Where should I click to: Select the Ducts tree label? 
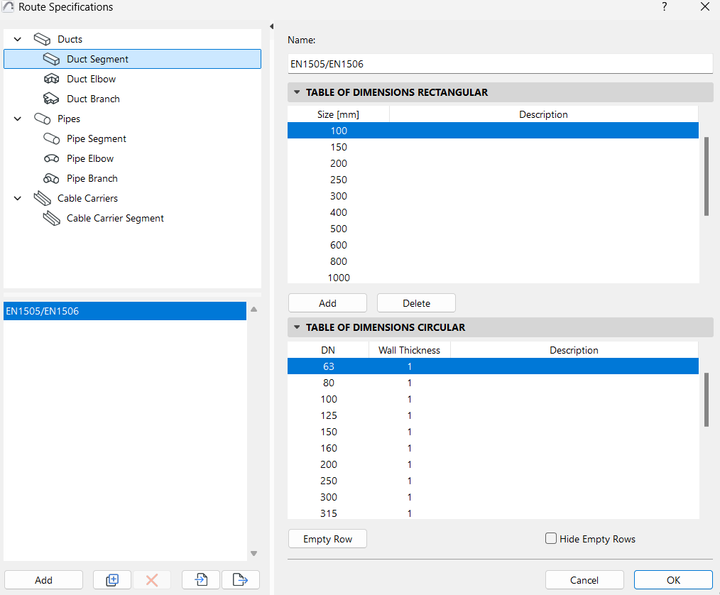pos(70,39)
